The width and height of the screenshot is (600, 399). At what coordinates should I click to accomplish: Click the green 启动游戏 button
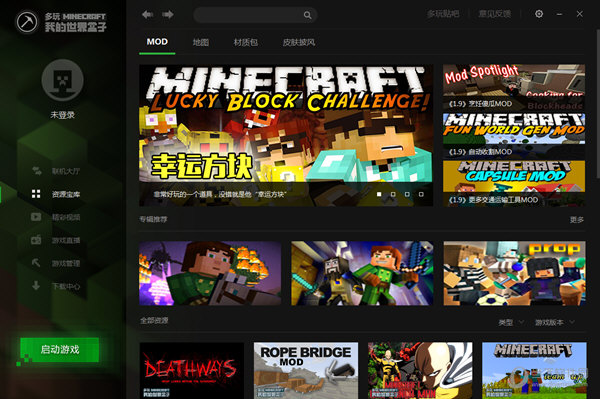coord(60,349)
